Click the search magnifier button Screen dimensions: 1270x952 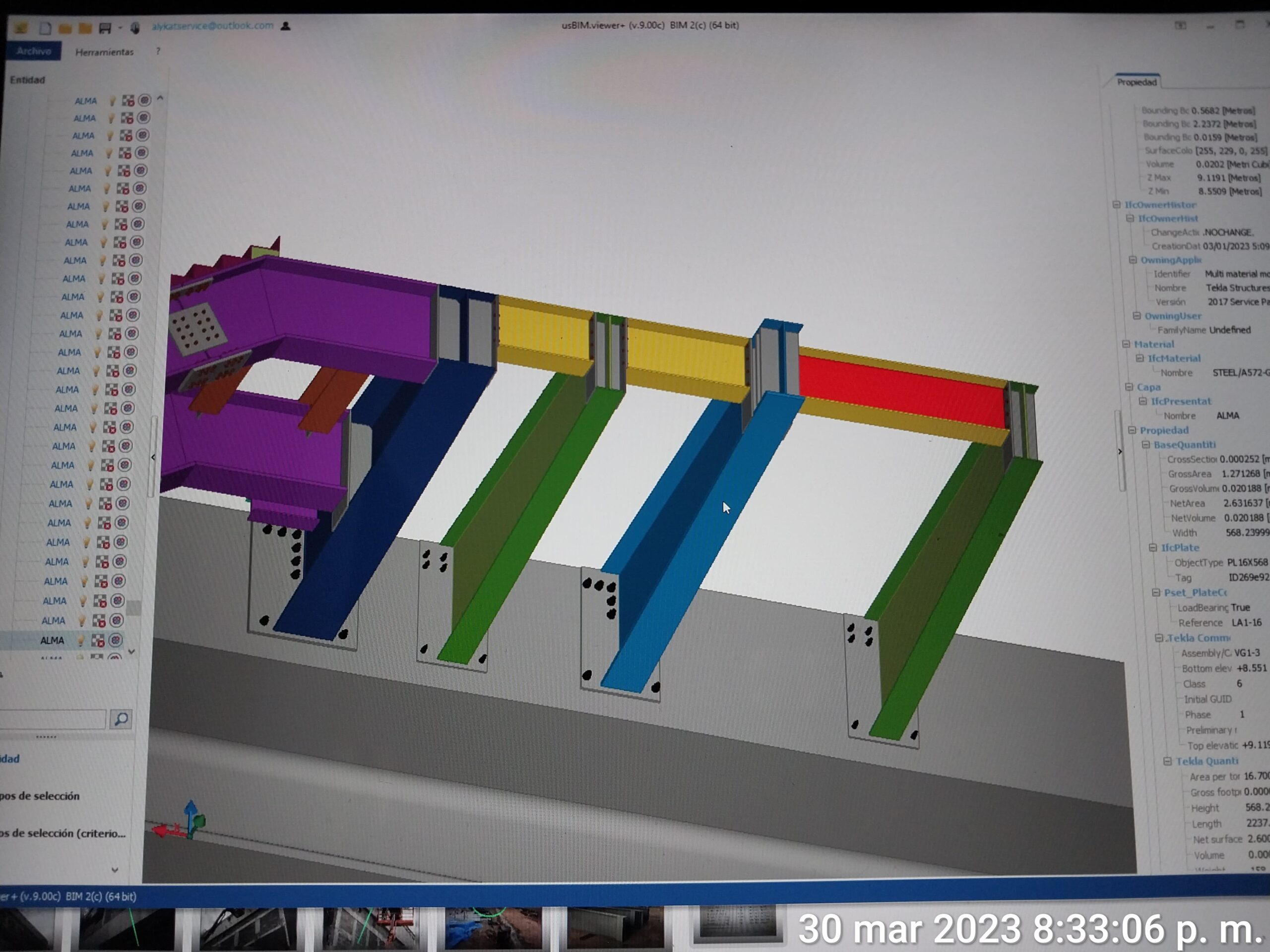click(121, 719)
